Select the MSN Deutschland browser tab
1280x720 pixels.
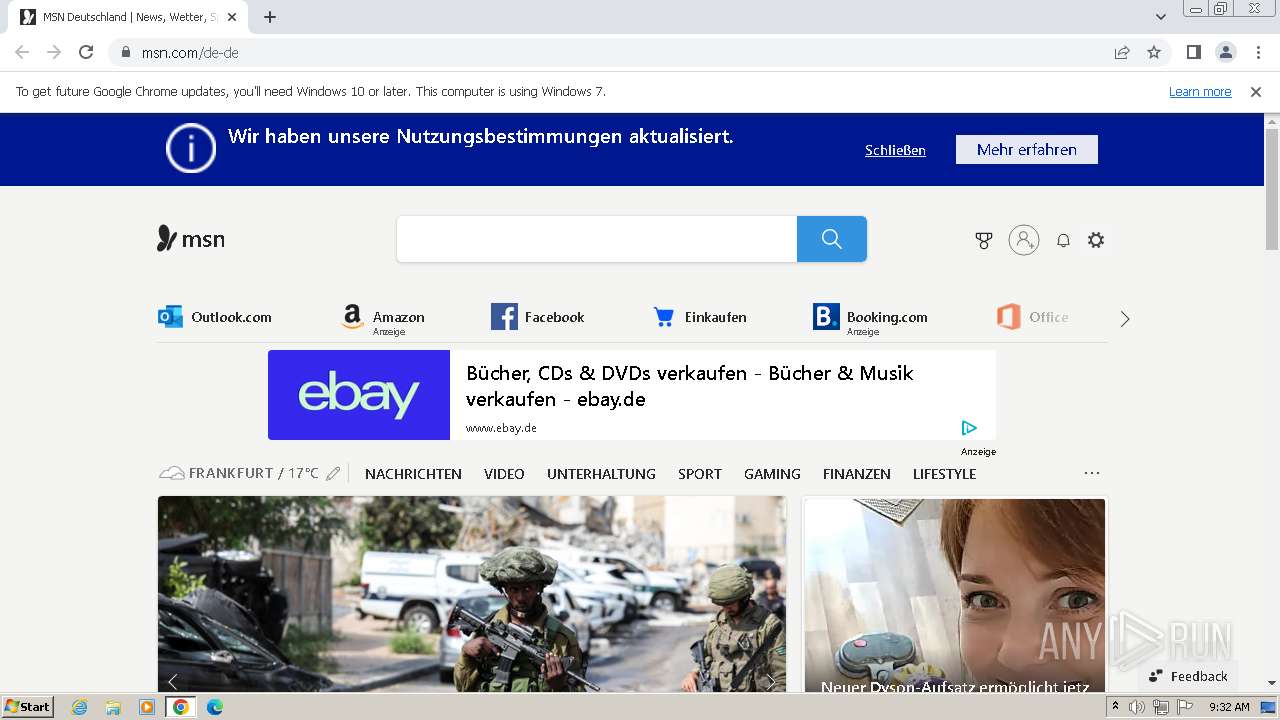coord(130,17)
